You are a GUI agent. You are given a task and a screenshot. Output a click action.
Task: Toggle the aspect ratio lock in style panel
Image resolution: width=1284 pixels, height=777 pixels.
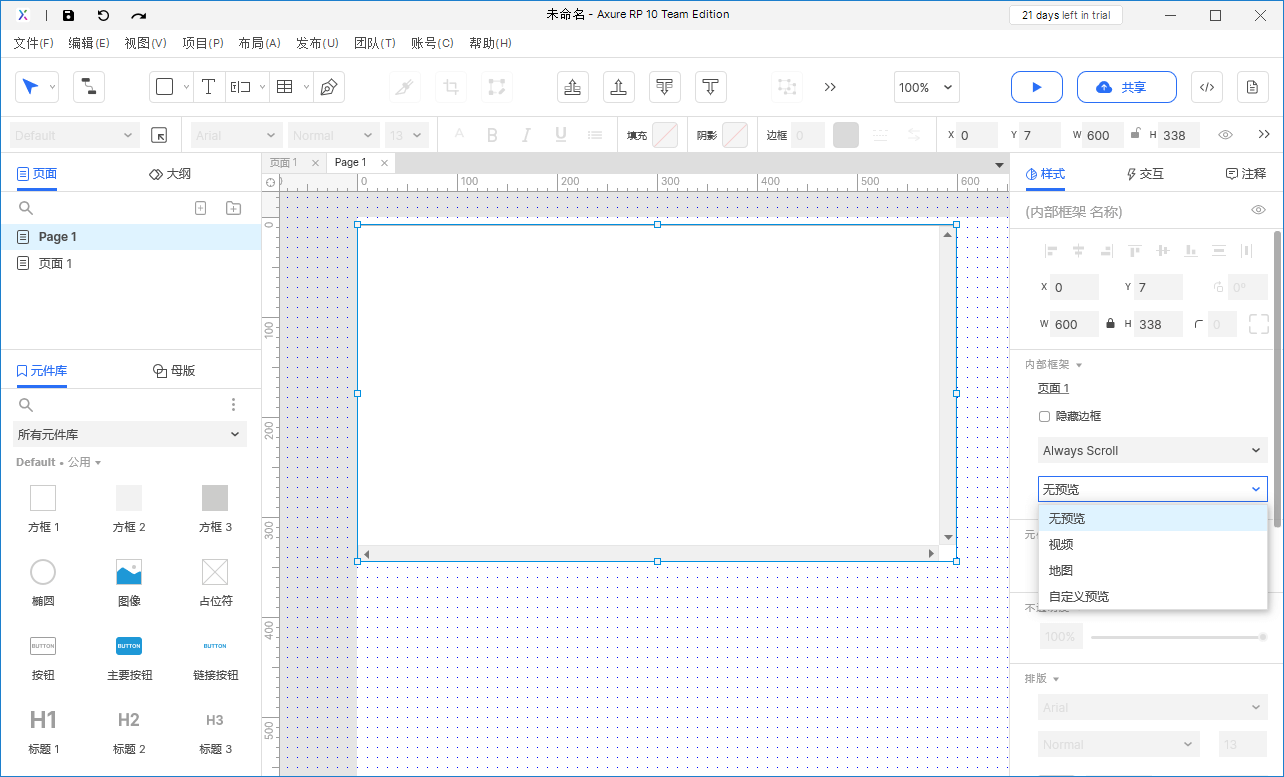coord(1110,324)
